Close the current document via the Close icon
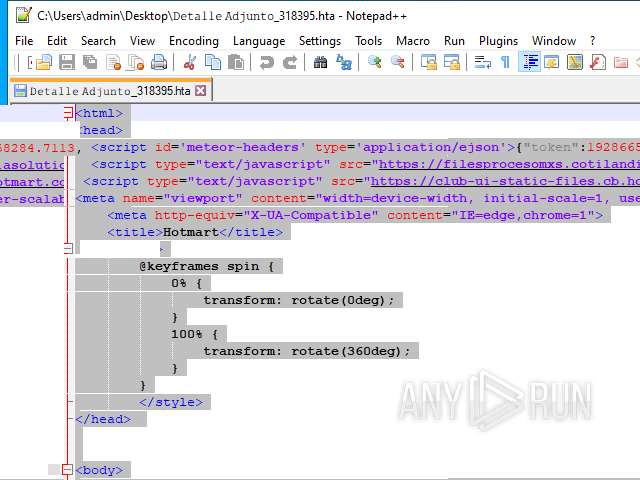 coord(113,62)
